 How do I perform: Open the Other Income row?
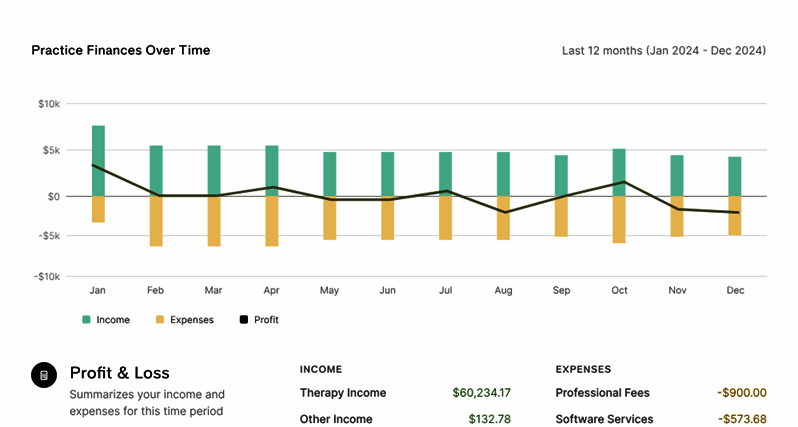[x=336, y=419]
